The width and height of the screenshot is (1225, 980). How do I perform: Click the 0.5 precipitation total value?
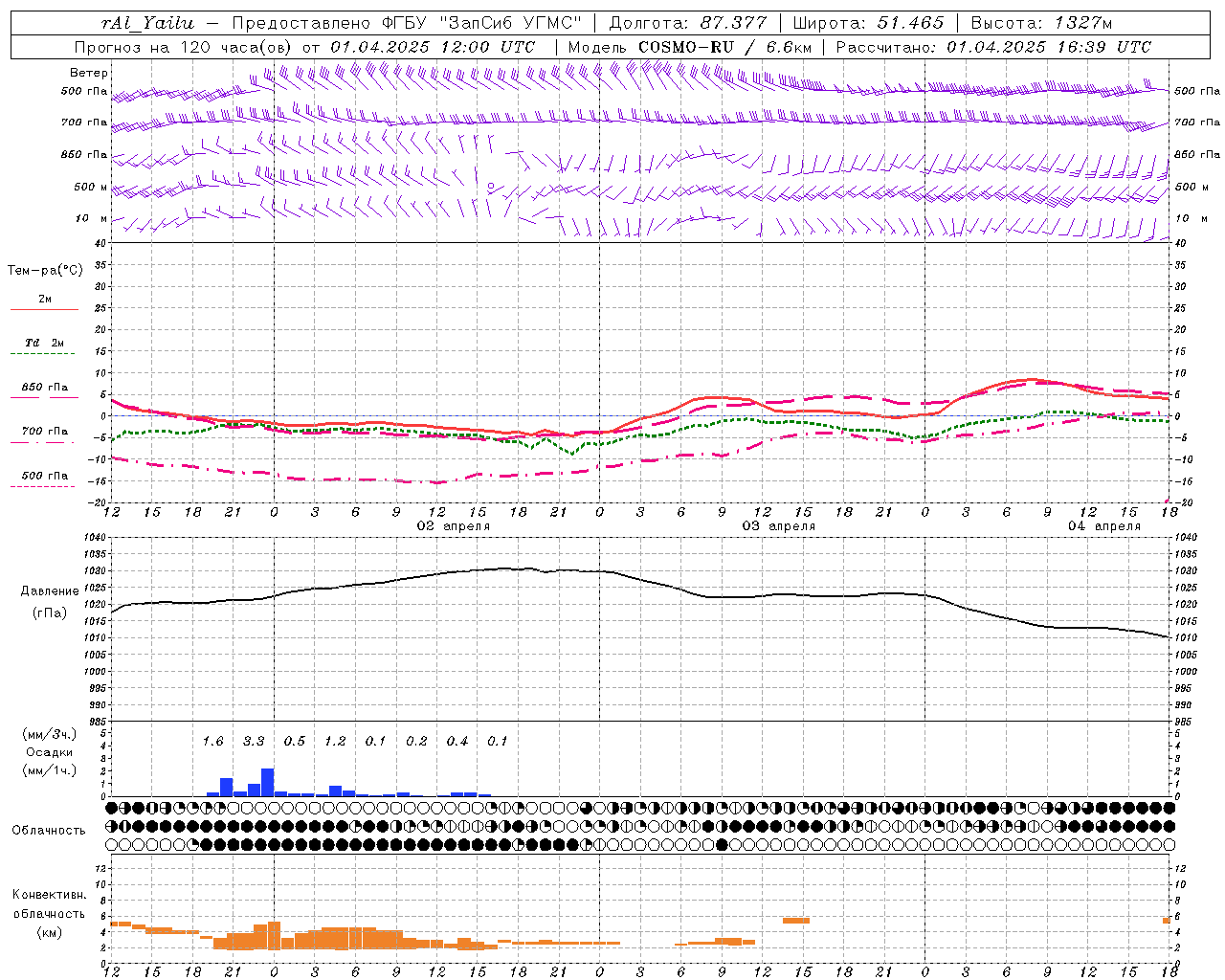click(x=294, y=741)
